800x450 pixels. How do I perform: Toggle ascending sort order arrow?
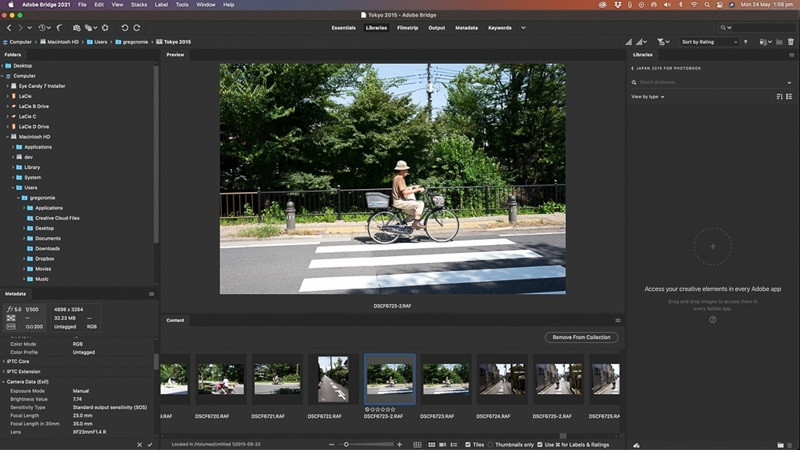tap(745, 42)
